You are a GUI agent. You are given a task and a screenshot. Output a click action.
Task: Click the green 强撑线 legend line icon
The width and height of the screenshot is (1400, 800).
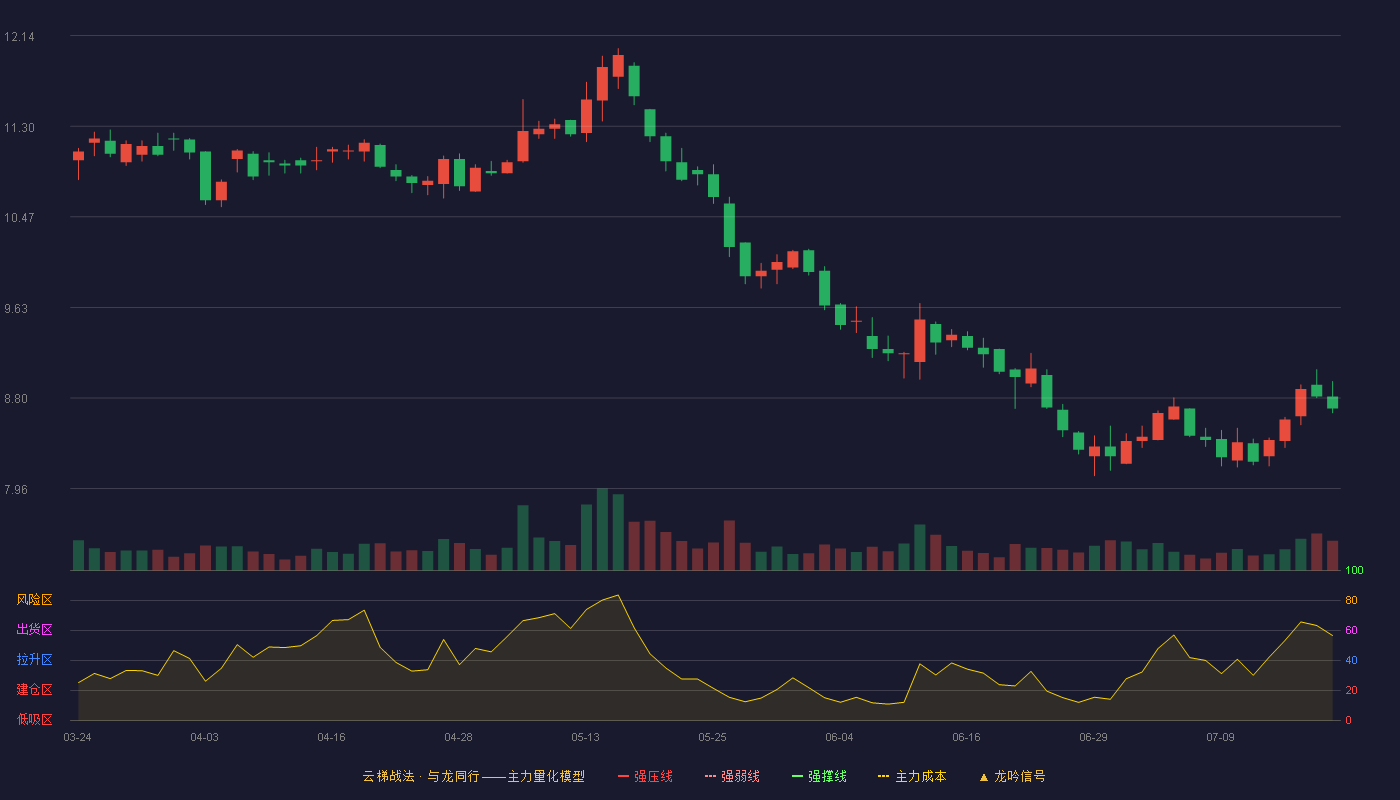tap(797, 776)
